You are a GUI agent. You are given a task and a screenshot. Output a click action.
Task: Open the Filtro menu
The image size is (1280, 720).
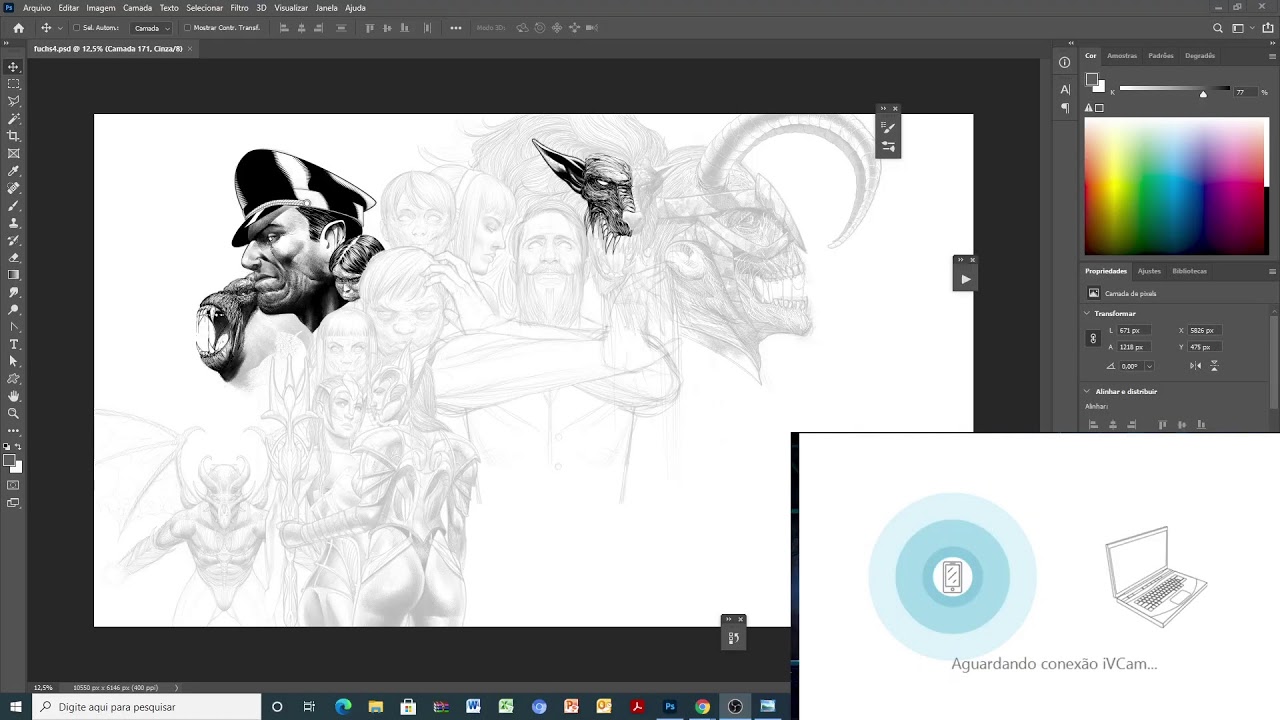click(x=240, y=8)
